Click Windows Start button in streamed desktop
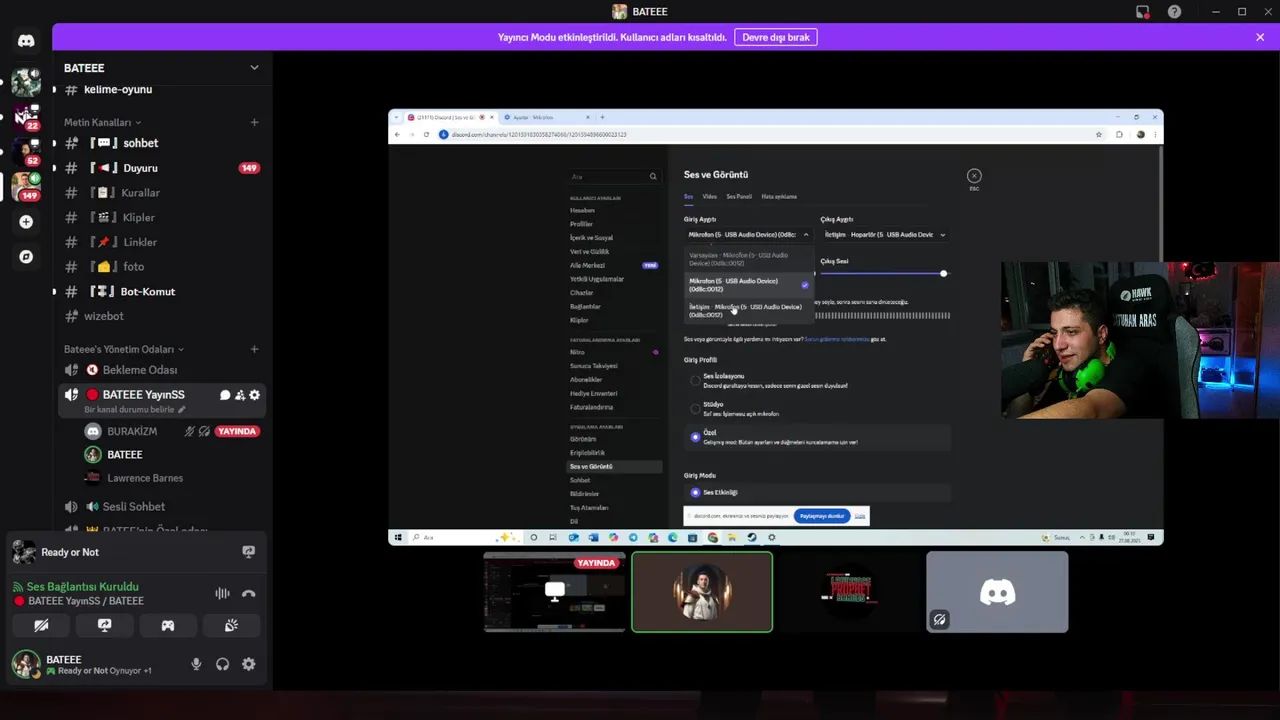The image size is (1280, 720). 398,537
